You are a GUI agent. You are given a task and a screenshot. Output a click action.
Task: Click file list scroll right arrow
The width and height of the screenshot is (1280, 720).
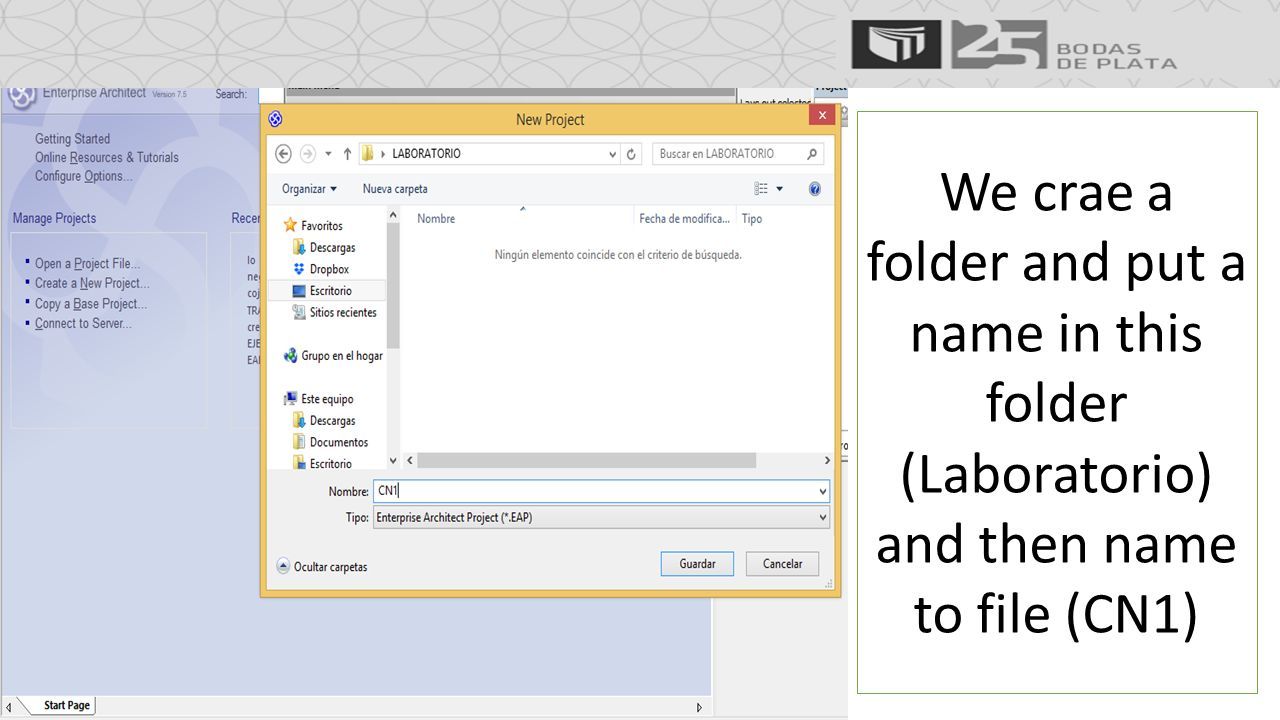tap(827, 460)
